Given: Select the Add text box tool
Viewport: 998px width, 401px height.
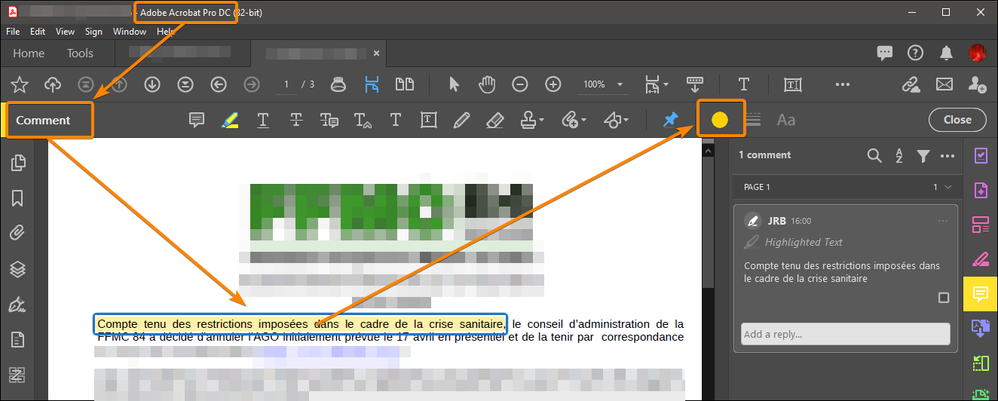Looking at the screenshot, I should [428, 120].
